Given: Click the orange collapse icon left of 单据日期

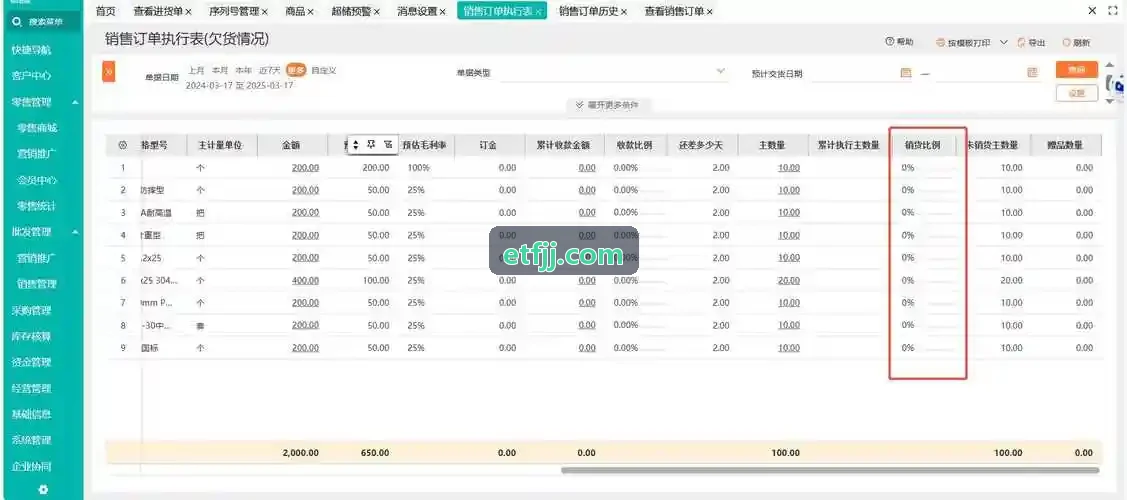Looking at the screenshot, I should 109,72.
